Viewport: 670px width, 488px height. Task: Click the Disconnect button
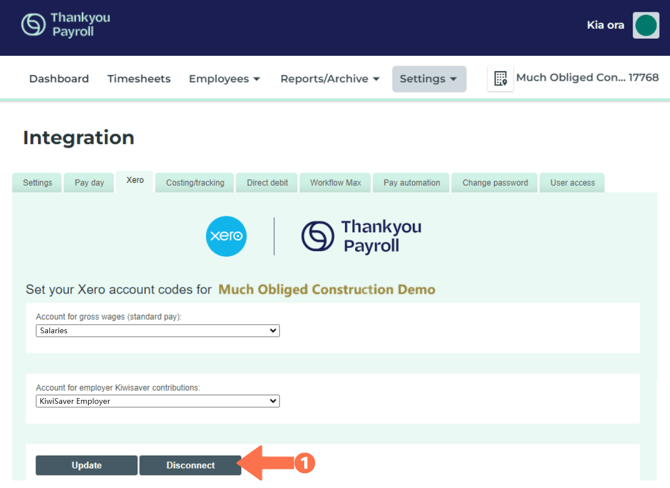191,465
